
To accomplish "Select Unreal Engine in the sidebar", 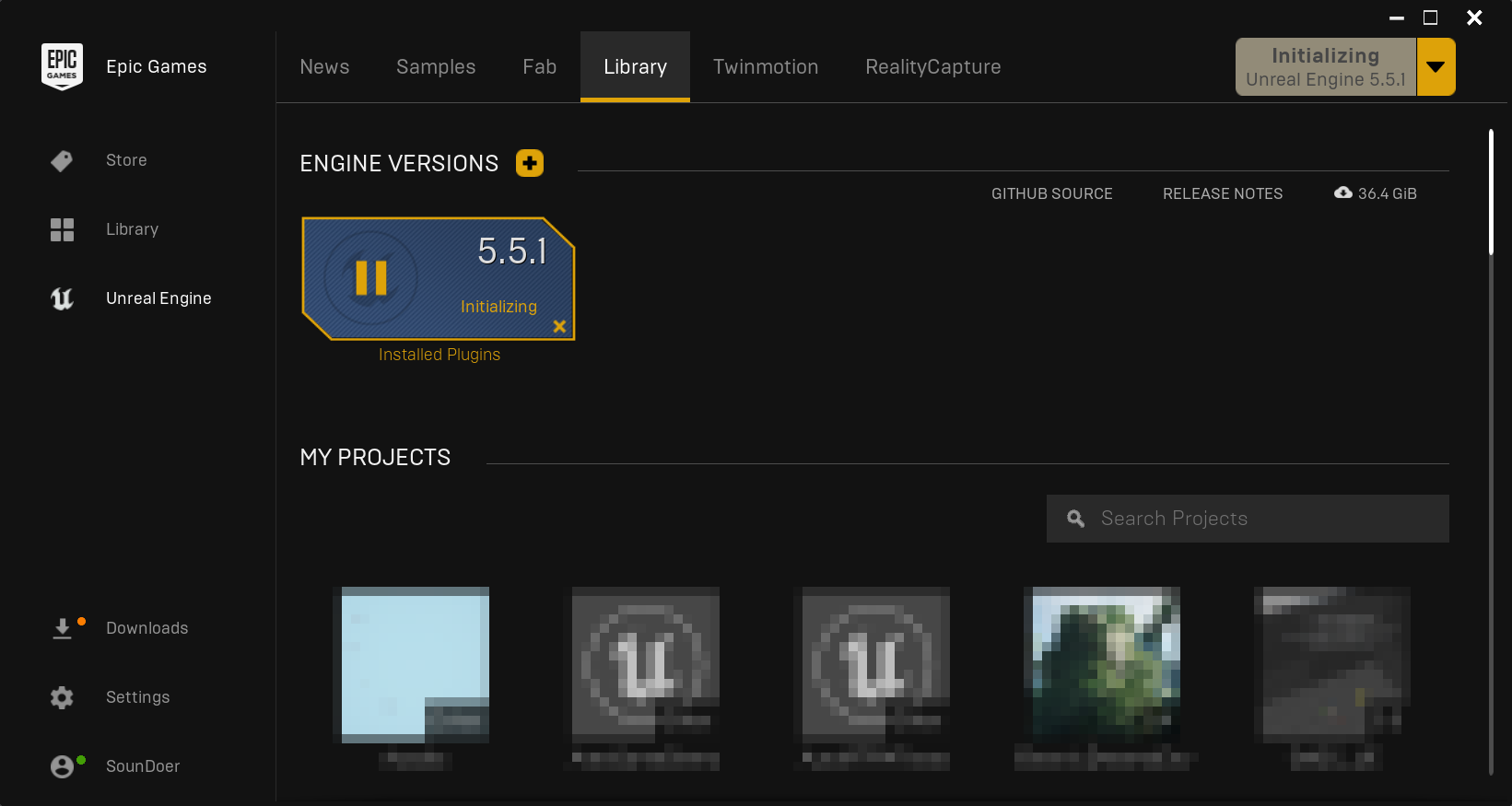I will 158,298.
